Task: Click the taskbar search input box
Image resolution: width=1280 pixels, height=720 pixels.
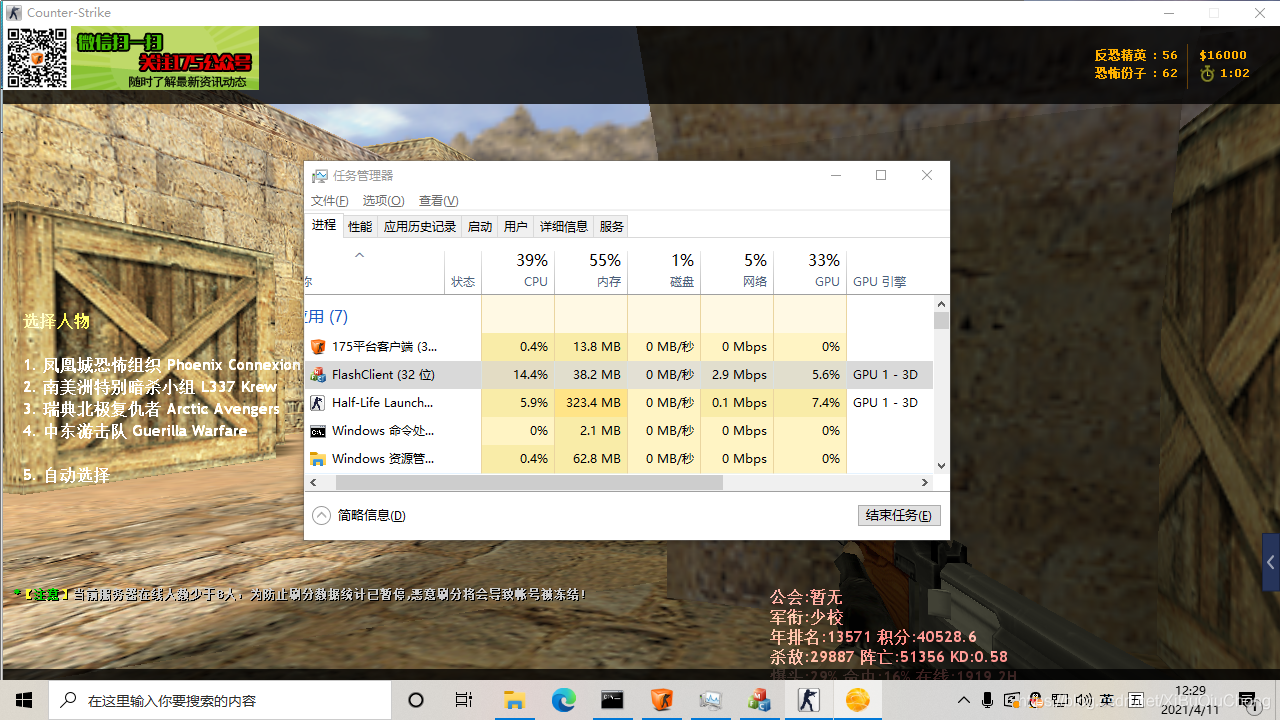Action: pos(220,700)
